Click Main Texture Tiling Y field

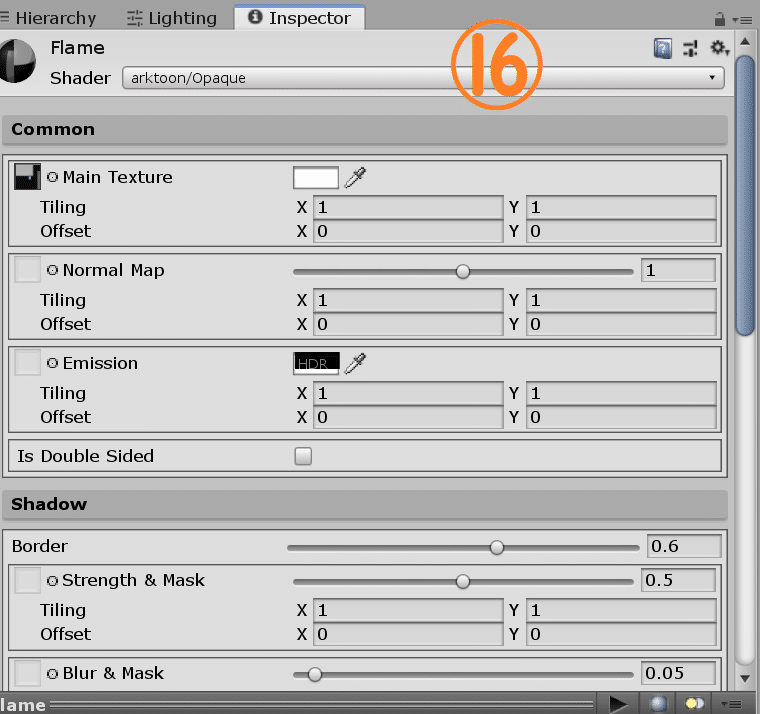click(x=621, y=207)
